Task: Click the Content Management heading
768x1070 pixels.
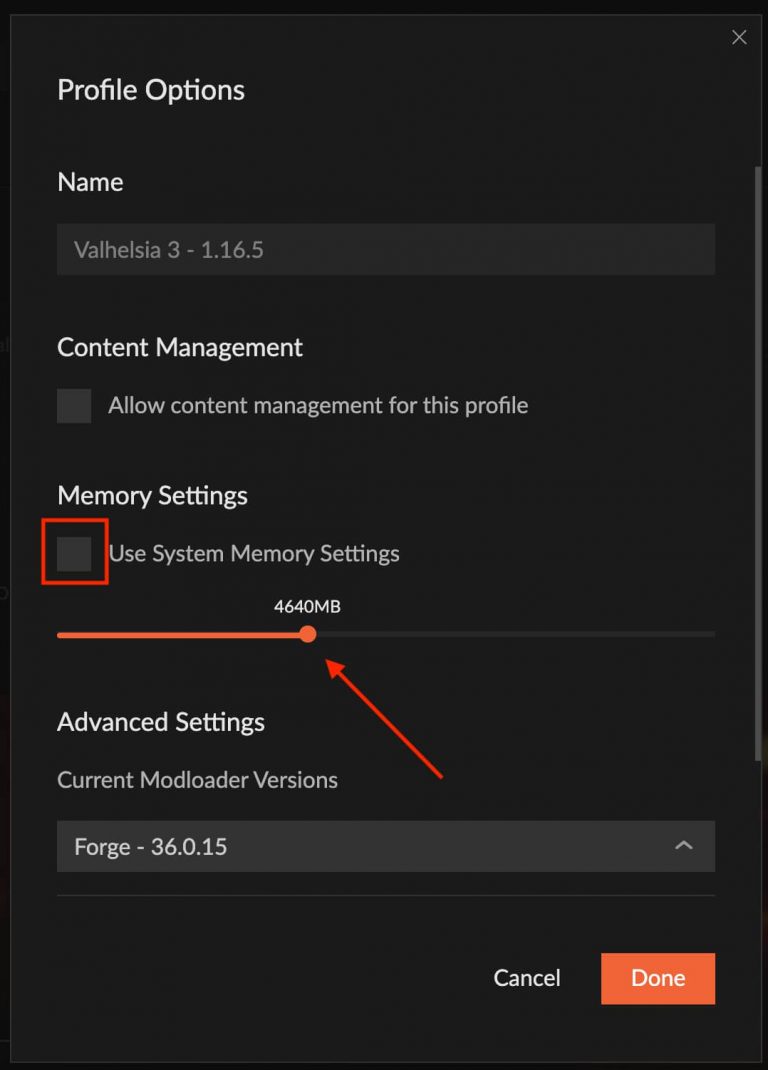Action: (180, 347)
